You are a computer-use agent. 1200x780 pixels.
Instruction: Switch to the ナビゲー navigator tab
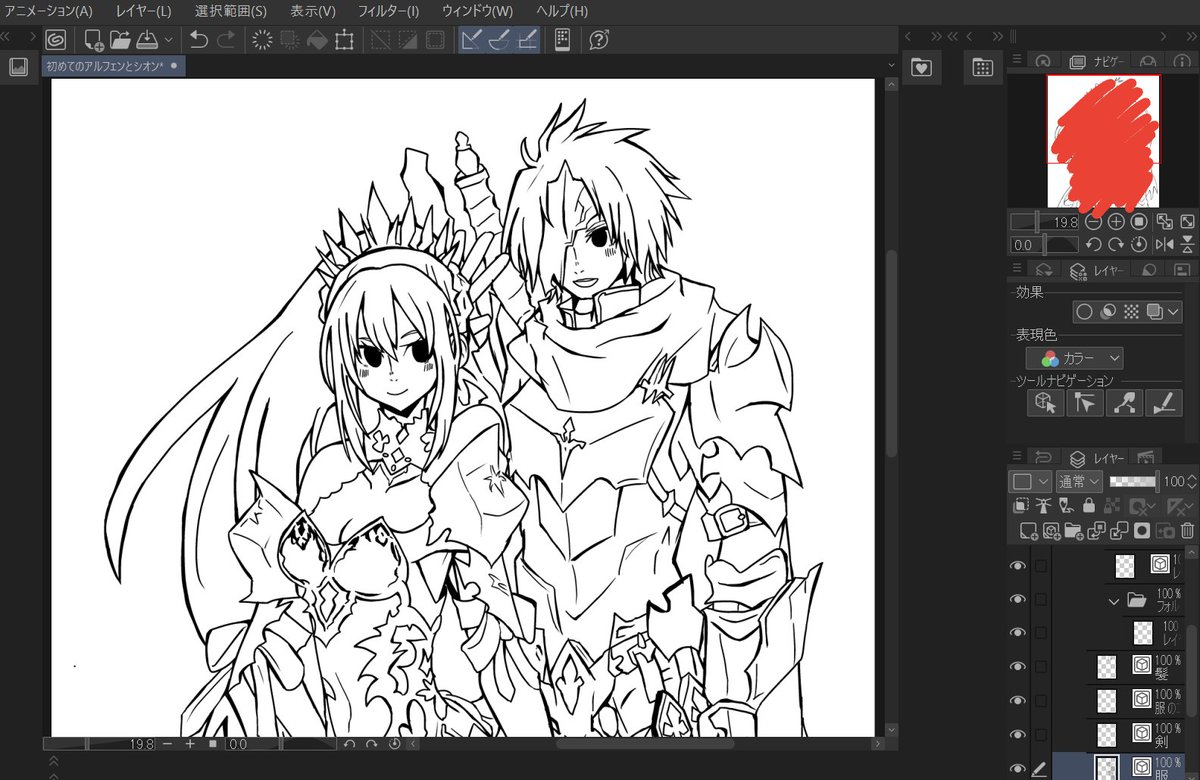click(1098, 62)
